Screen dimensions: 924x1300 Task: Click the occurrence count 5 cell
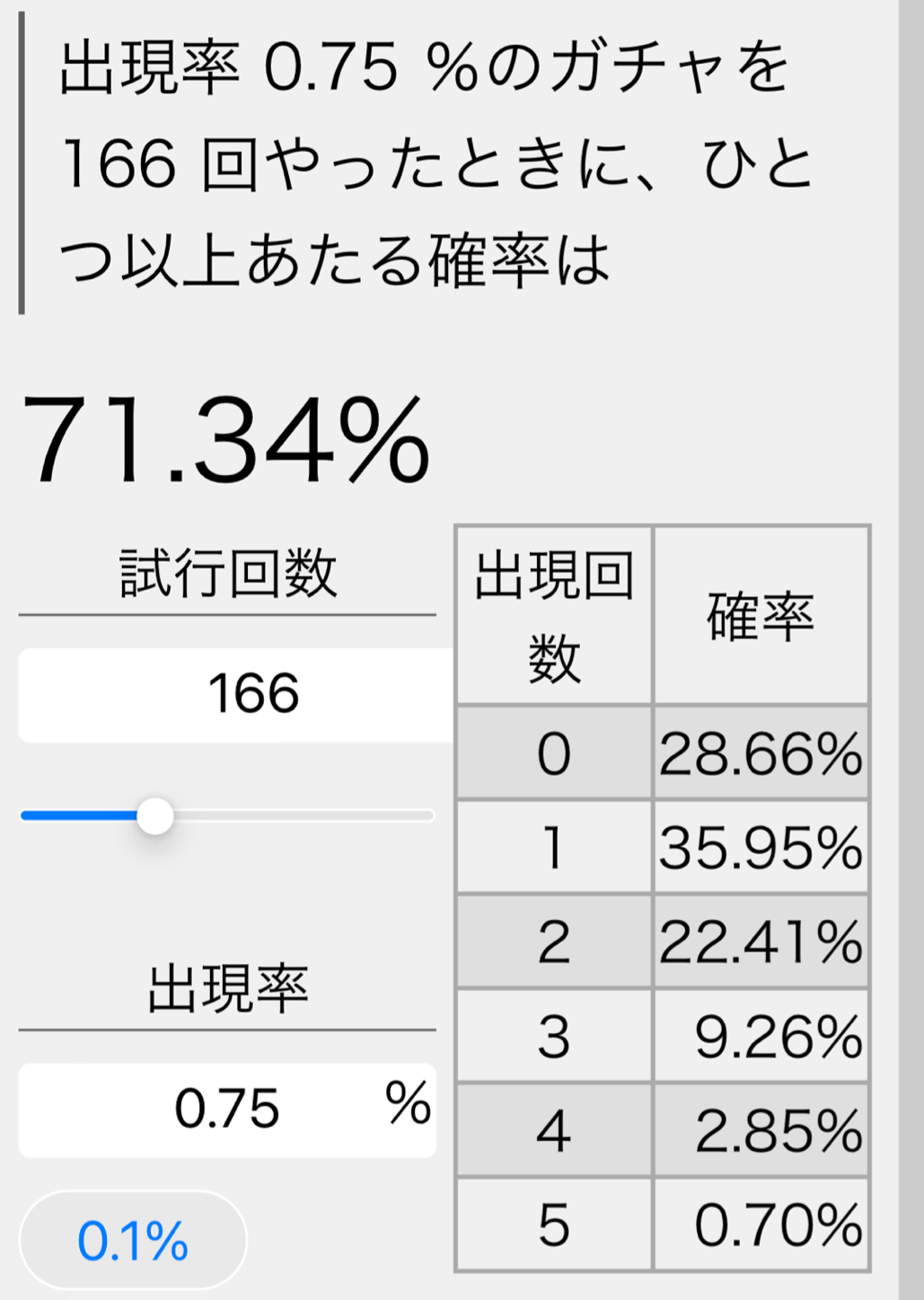pos(554,1225)
